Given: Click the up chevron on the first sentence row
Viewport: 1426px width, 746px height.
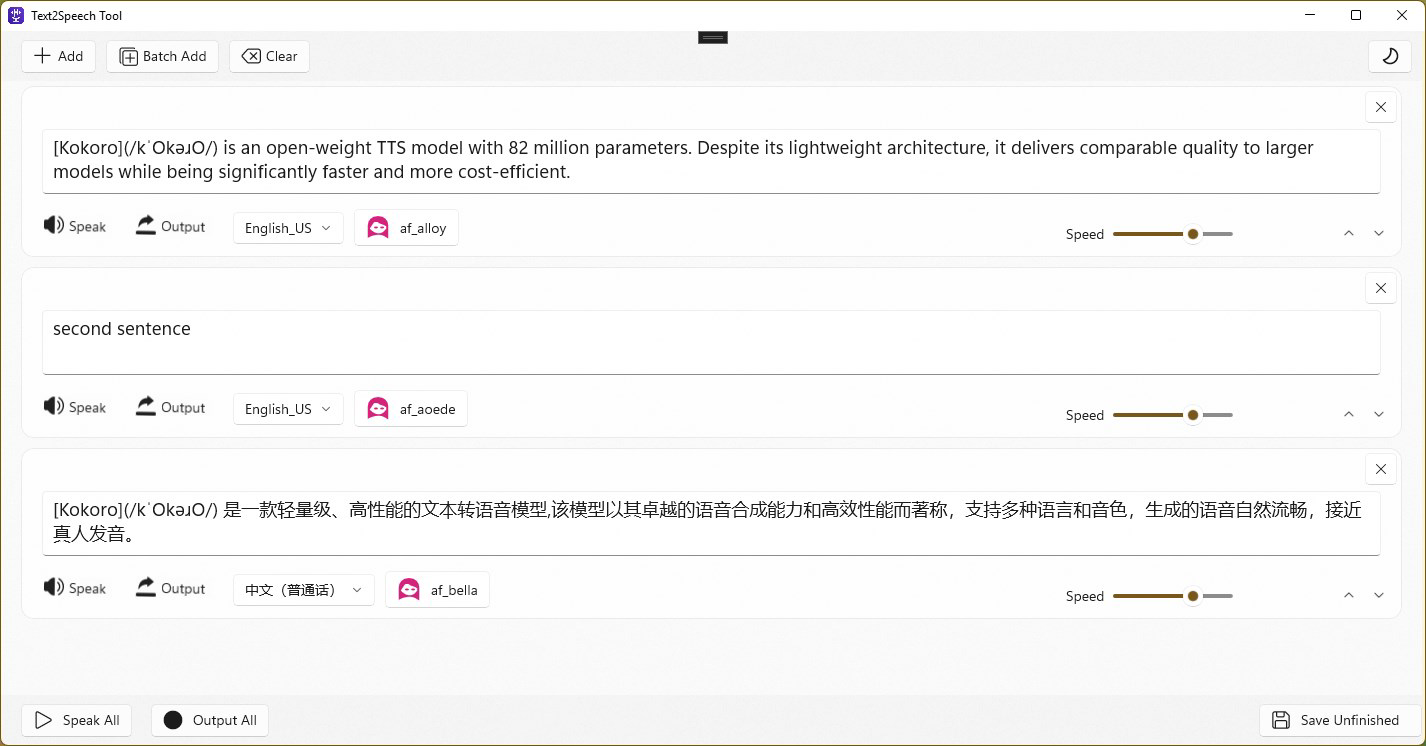Looking at the screenshot, I should click(x=1348, y=232).
